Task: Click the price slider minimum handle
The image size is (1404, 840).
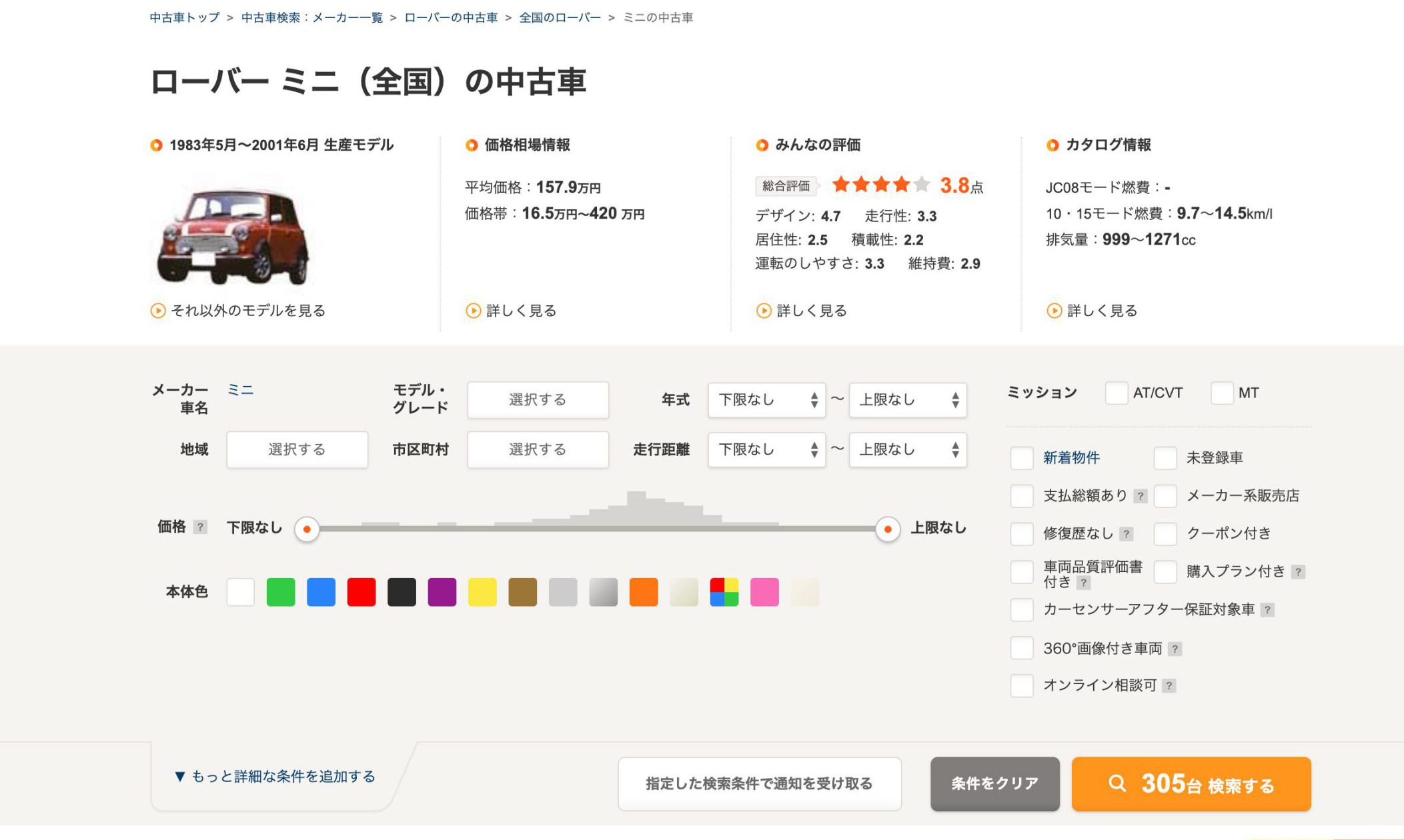Action: [307, 529]
